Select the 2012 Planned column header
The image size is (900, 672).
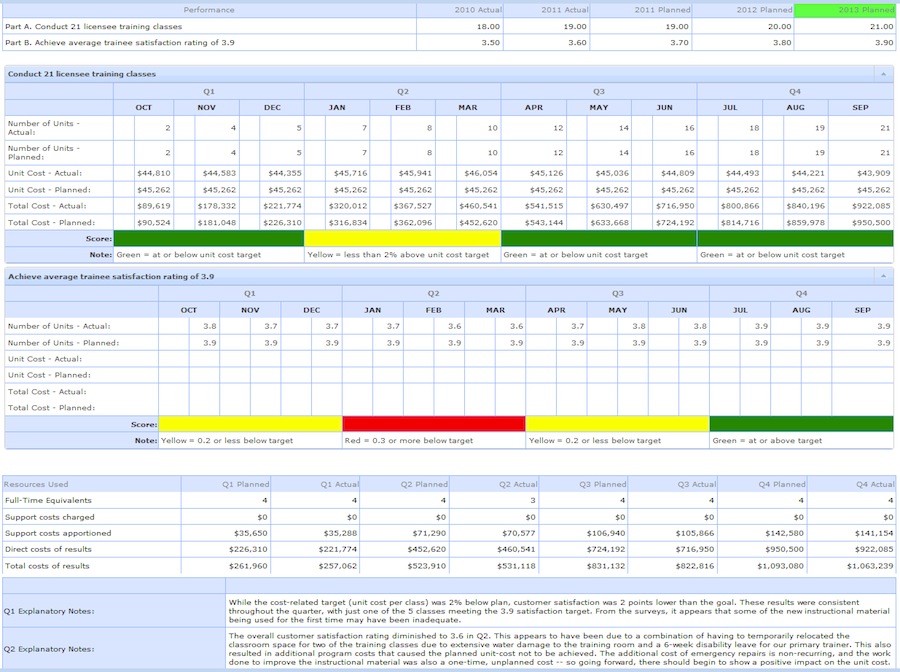pos(743,10)
